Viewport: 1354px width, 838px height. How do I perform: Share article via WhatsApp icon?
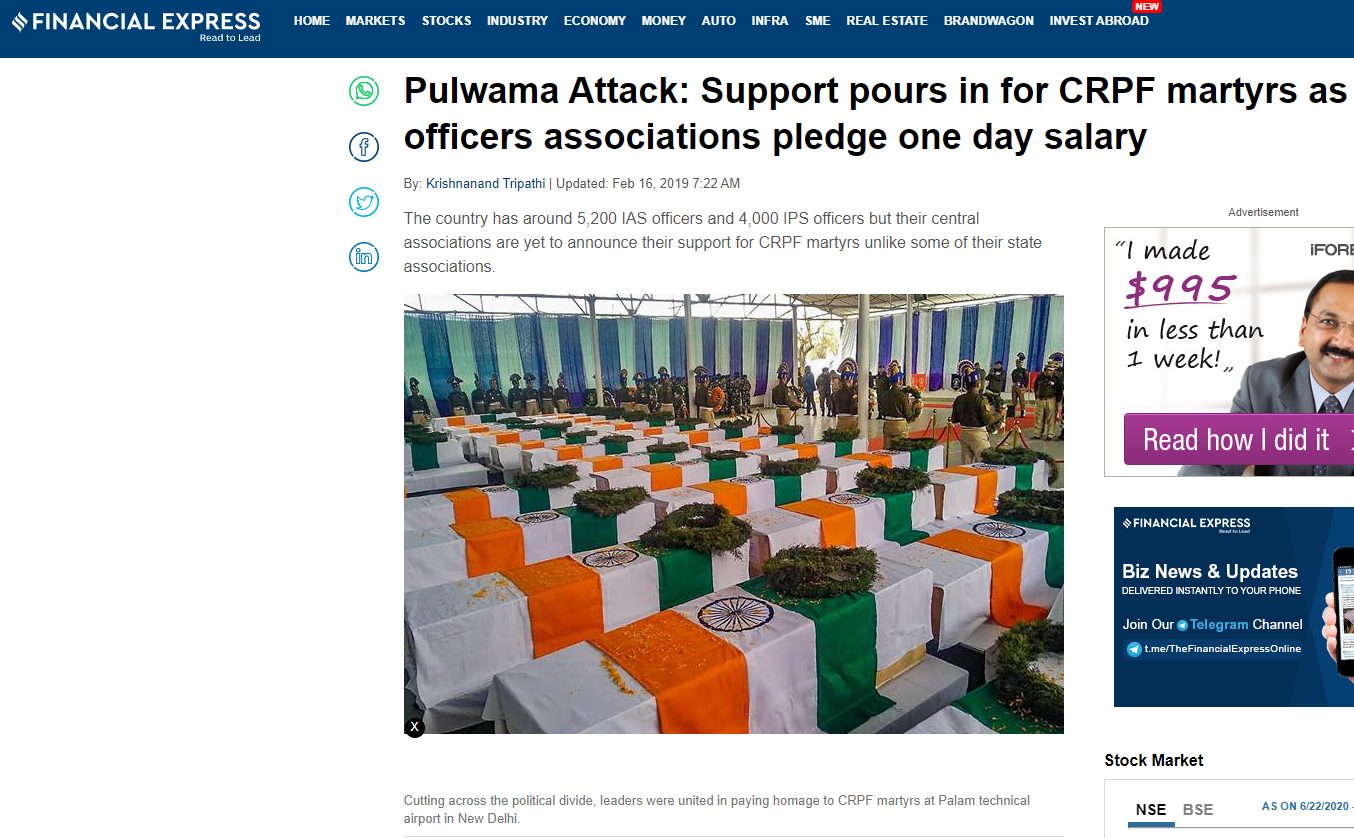tap(364, 91)
